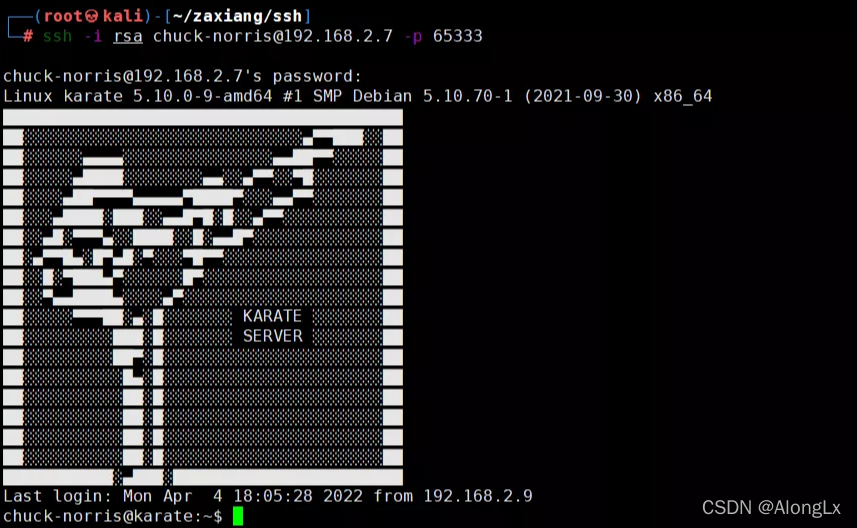Viewport: 857px width, 528px height.
Task: Click the 'x86_64' architecture text
Action: tap(683, 96)
